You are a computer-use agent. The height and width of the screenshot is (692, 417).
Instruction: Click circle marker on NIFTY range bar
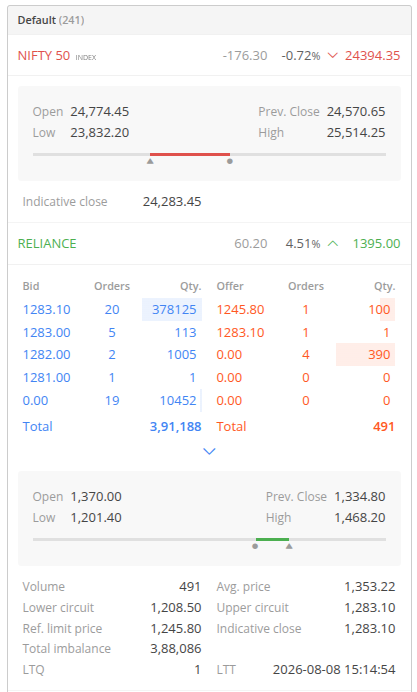(x=230, y=162)
